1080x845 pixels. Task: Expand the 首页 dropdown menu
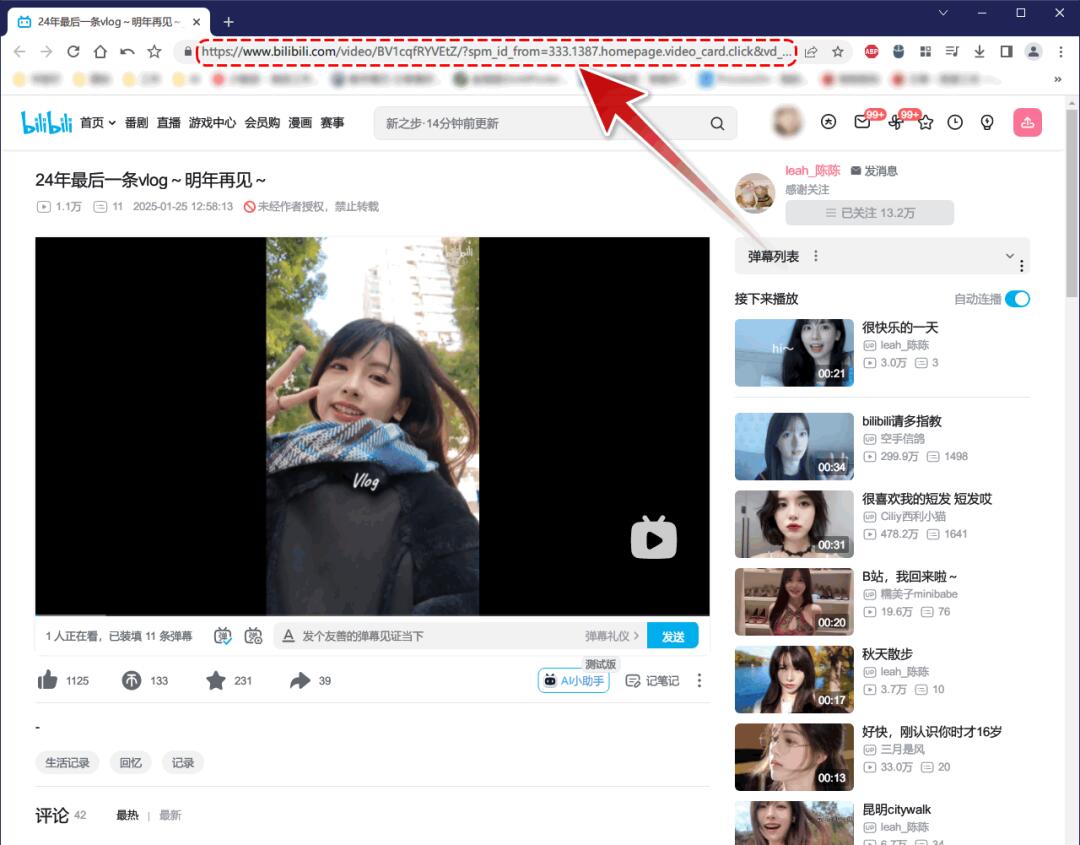click(x=98, y=123)
